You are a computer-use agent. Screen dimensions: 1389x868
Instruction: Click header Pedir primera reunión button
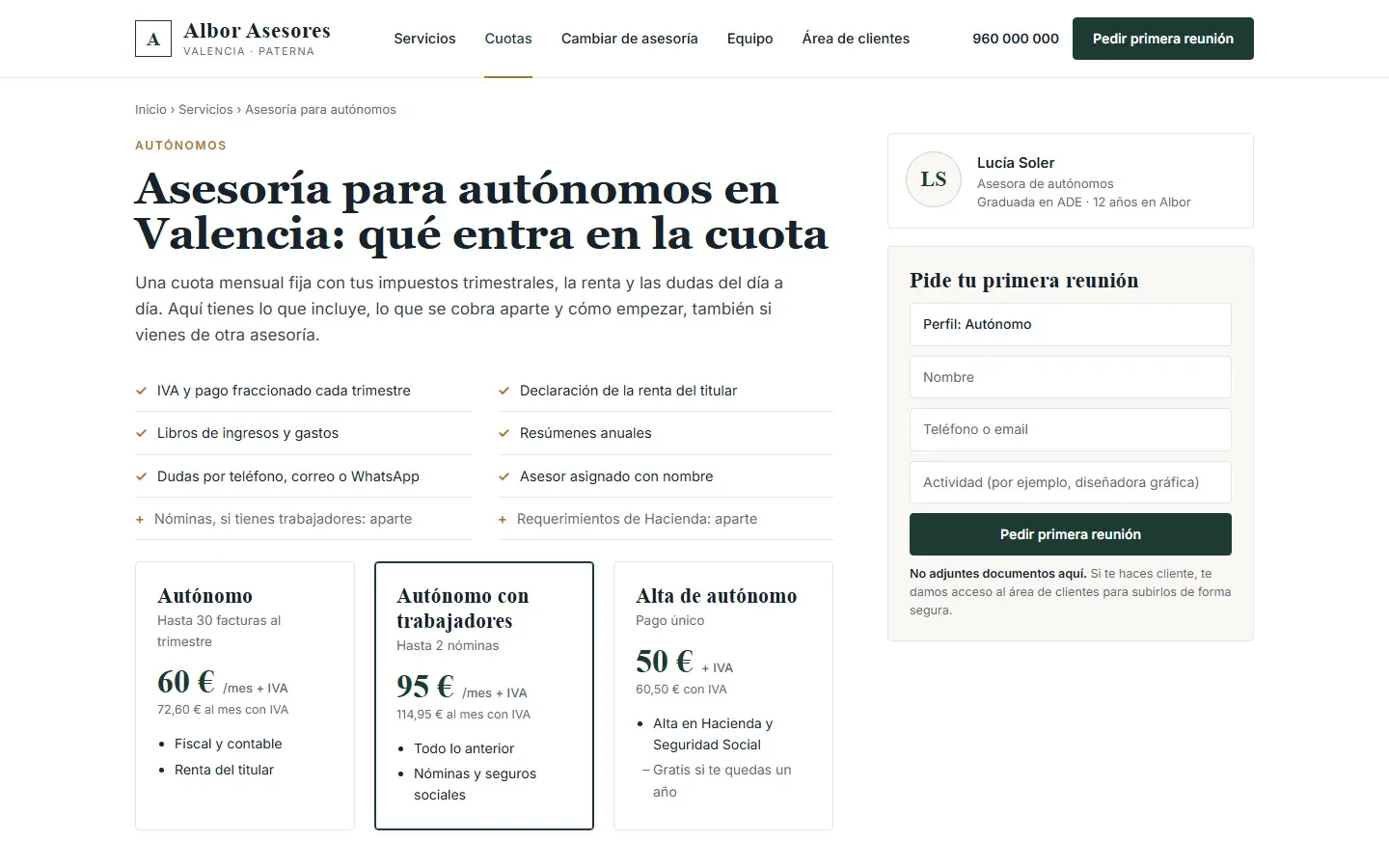1163,39
